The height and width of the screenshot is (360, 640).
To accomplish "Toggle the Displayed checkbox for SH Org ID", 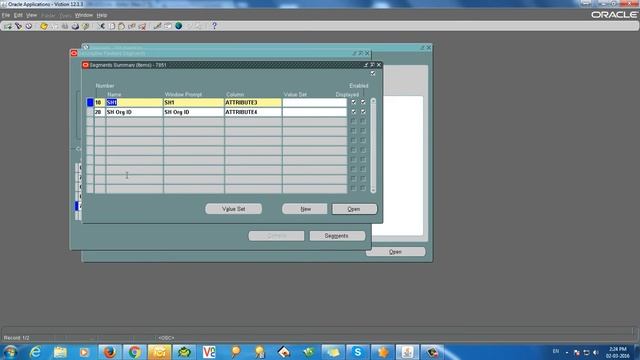I will (353, 111).
